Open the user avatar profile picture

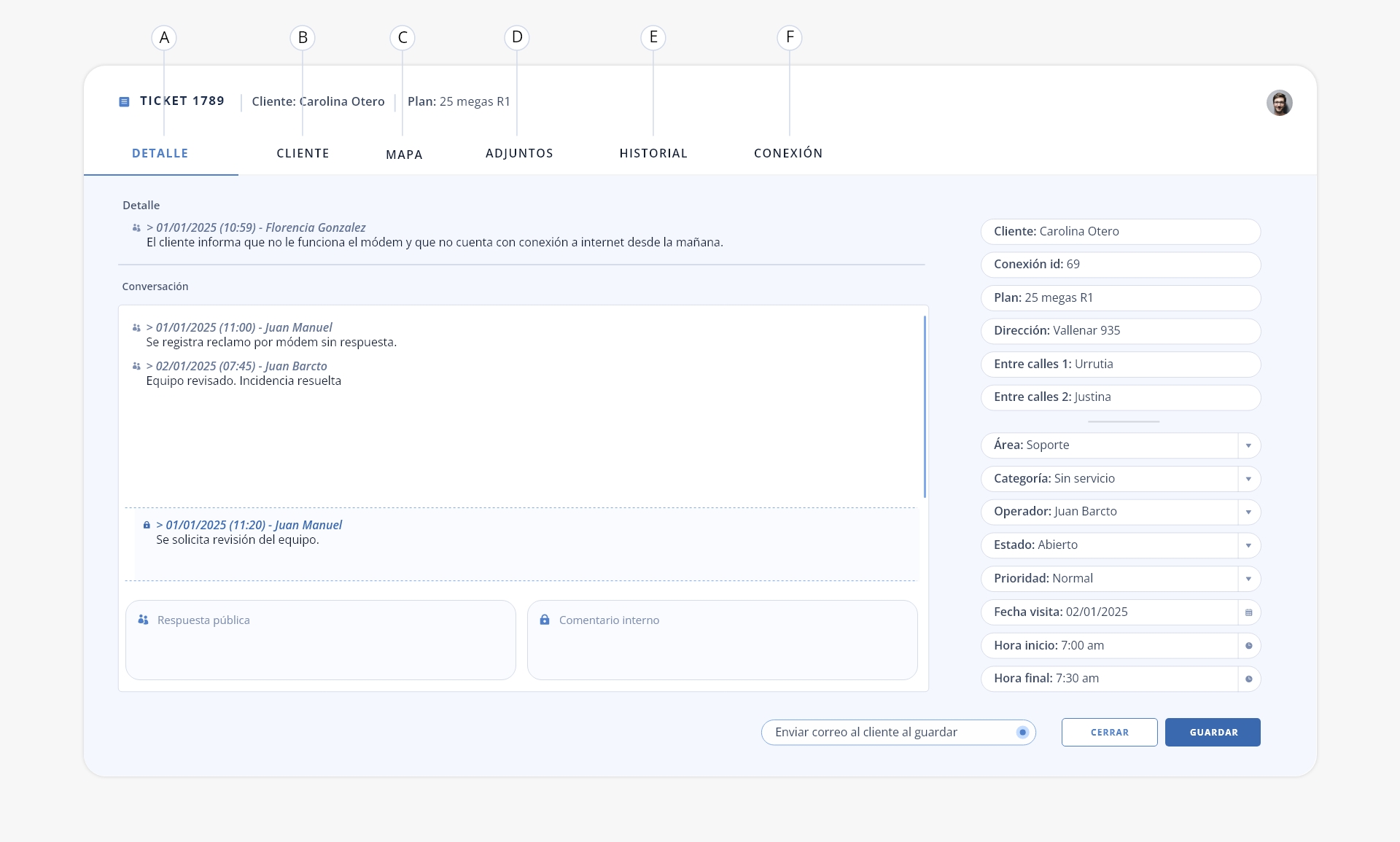click(1279, 103)
